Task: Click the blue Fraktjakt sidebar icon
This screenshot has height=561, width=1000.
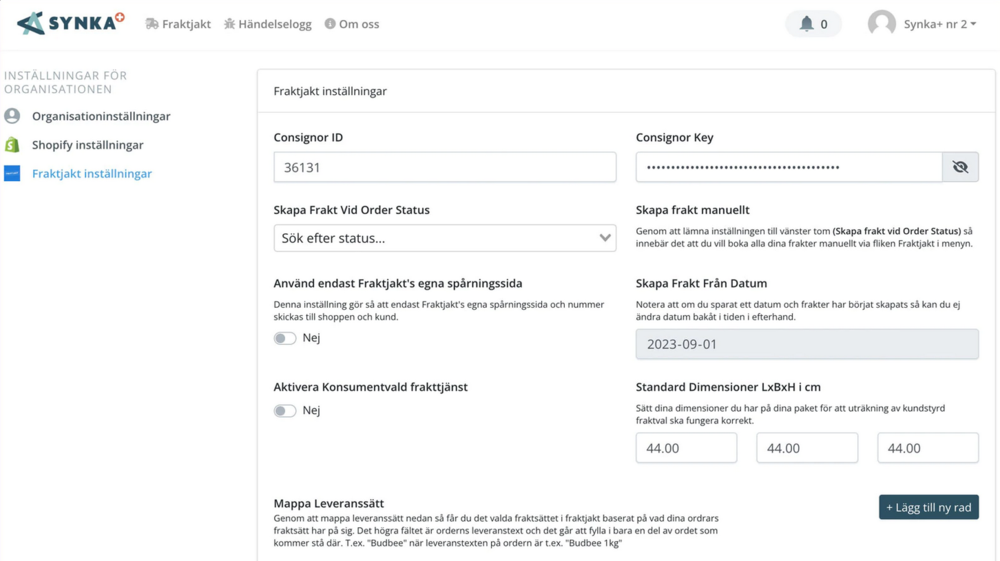Action: coord(12,173)
